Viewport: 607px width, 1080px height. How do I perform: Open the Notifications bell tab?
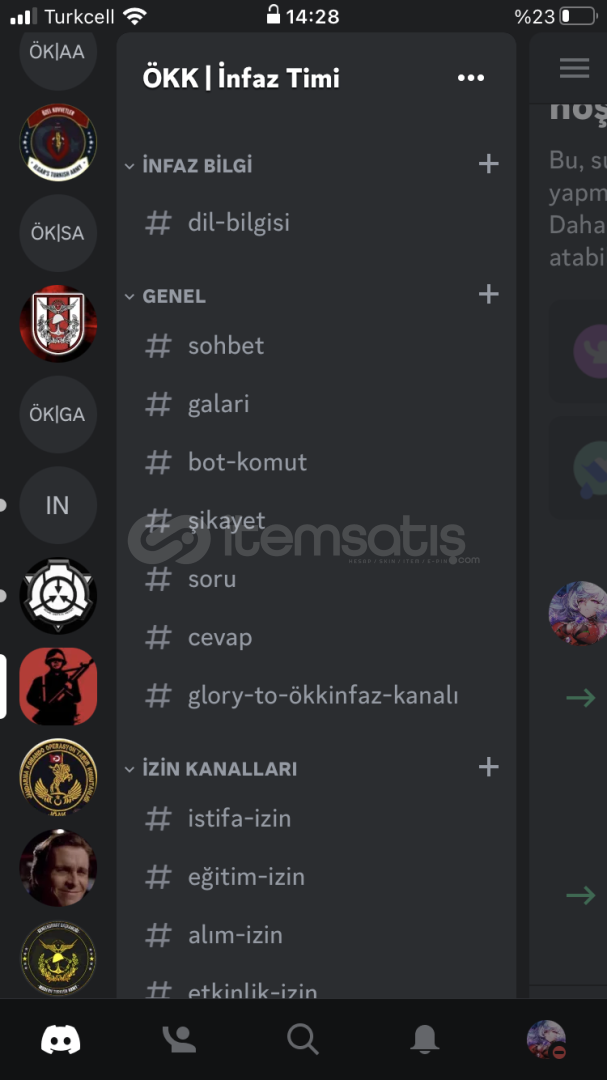click(x=424, y=1039)
